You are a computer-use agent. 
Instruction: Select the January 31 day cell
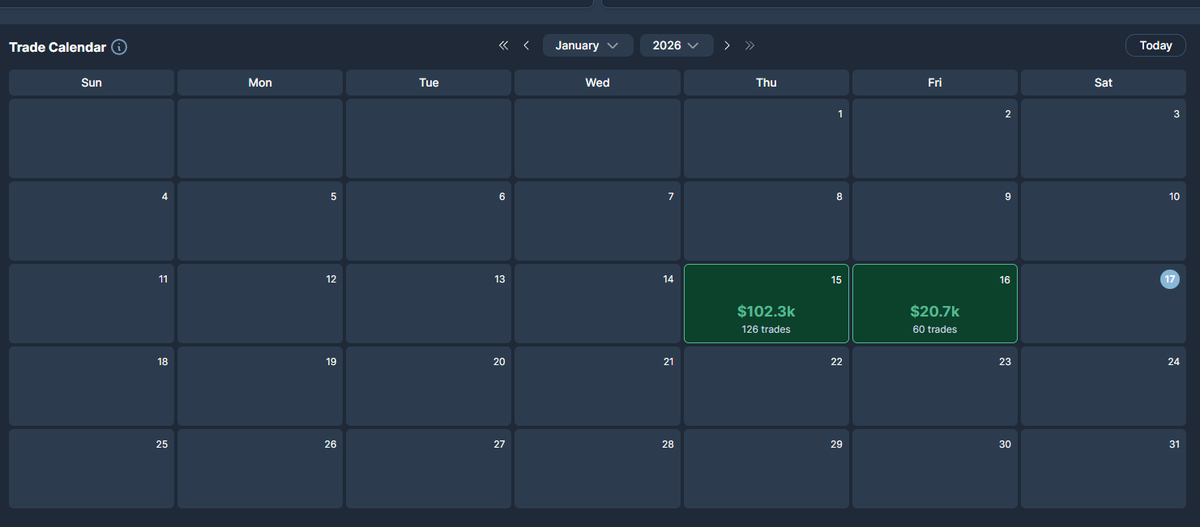point(1103,469)
